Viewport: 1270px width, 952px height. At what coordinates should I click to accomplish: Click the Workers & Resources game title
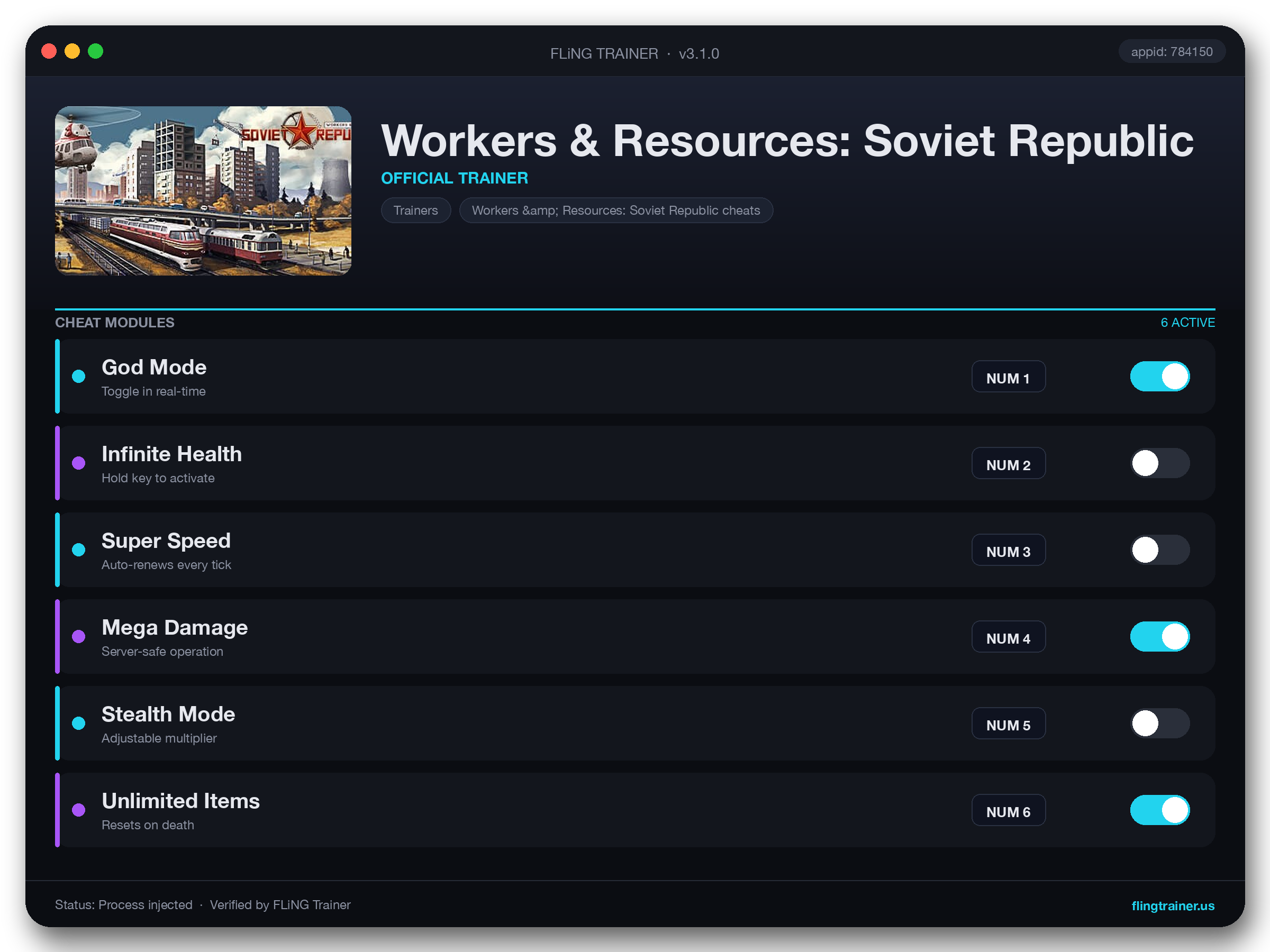[x=787, y=141]
